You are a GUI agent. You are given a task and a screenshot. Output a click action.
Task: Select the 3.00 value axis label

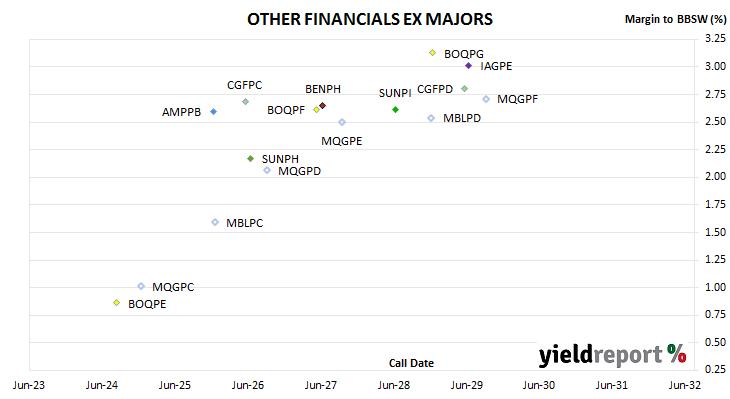(715, 66)
